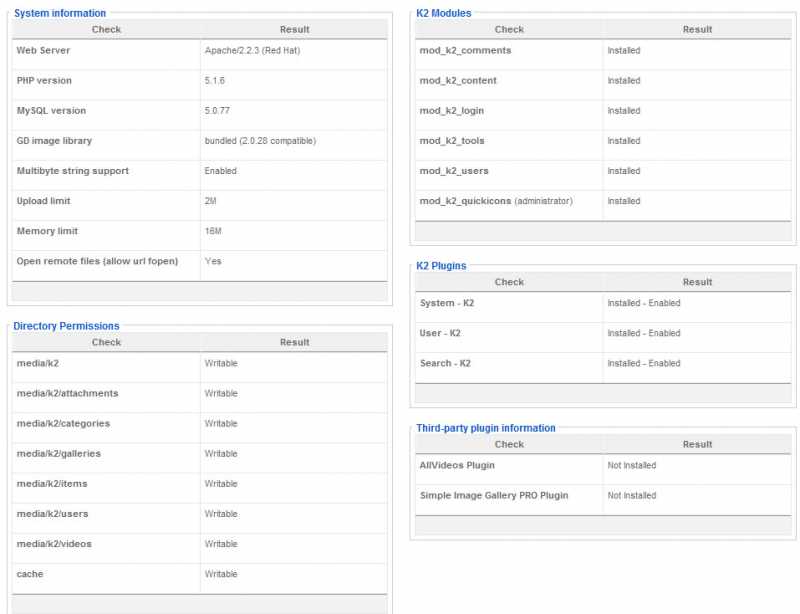Click the Check column header in K2 Modules
This screenshot has width=800, height=614.
click(509, 30)
